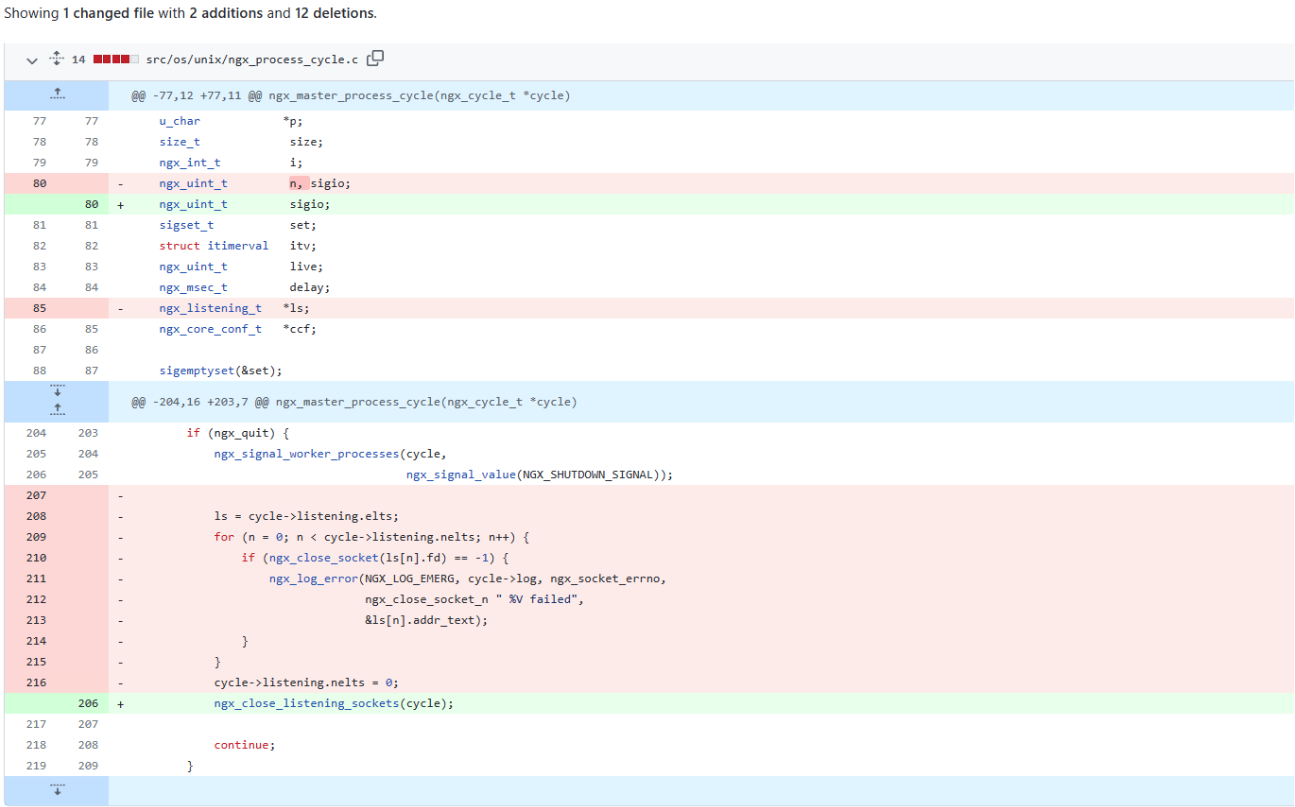
Task: Expand remaining lines at bottom of diff
Action: click(x=56, y=790)
